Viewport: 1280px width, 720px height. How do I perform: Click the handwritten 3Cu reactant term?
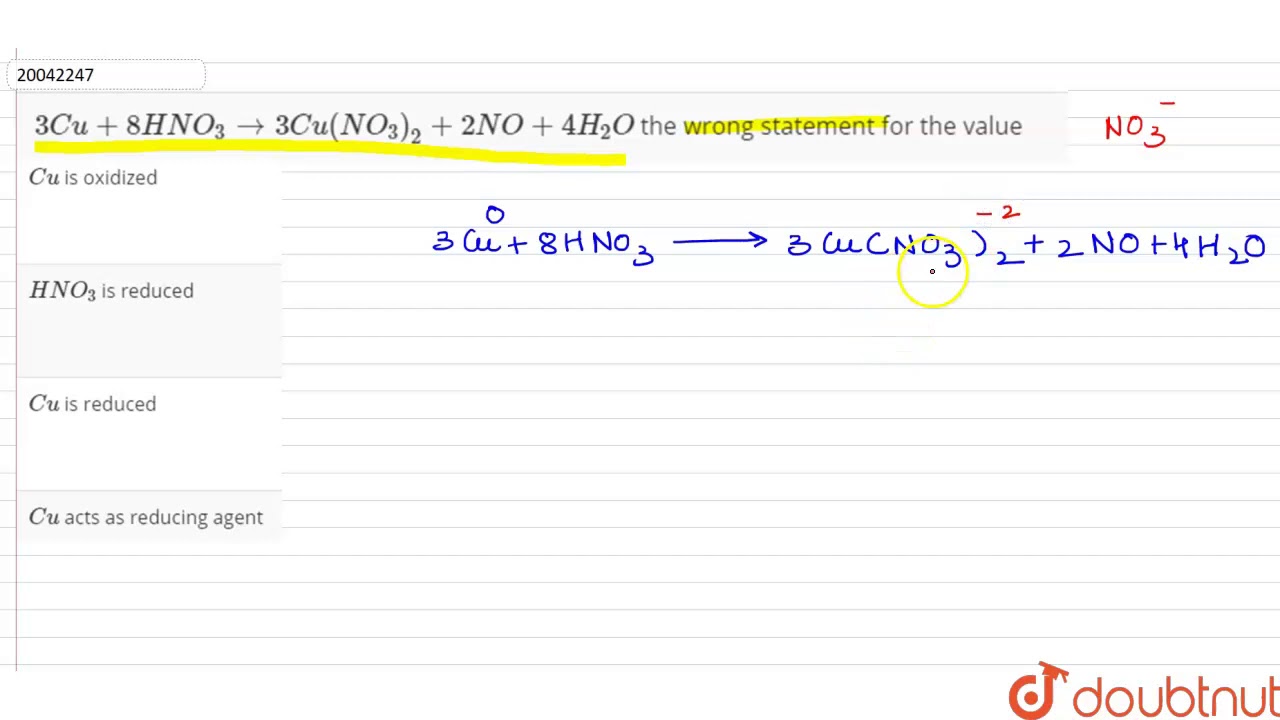pos(466,243)
